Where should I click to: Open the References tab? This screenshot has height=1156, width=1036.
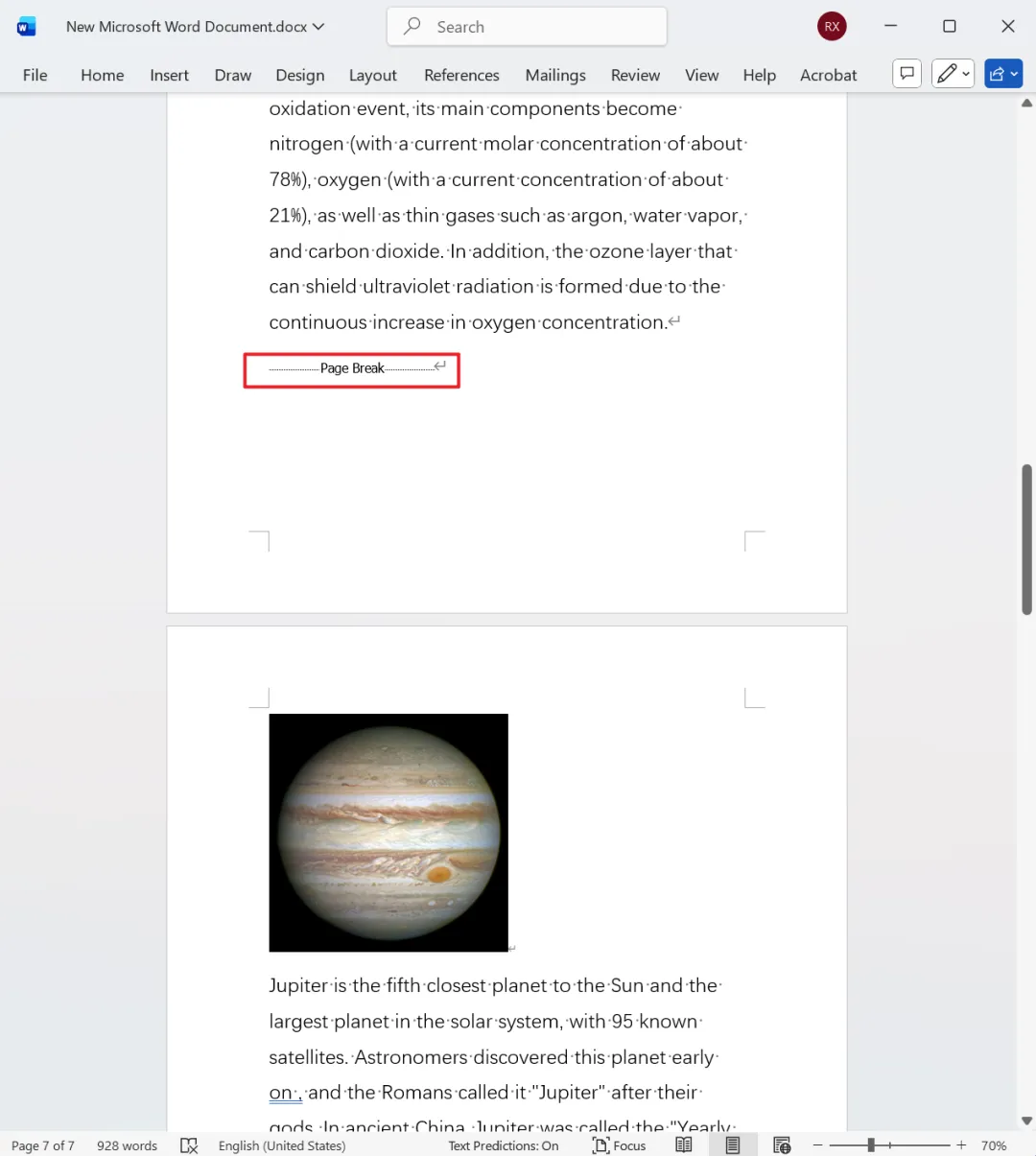[461, 75]
